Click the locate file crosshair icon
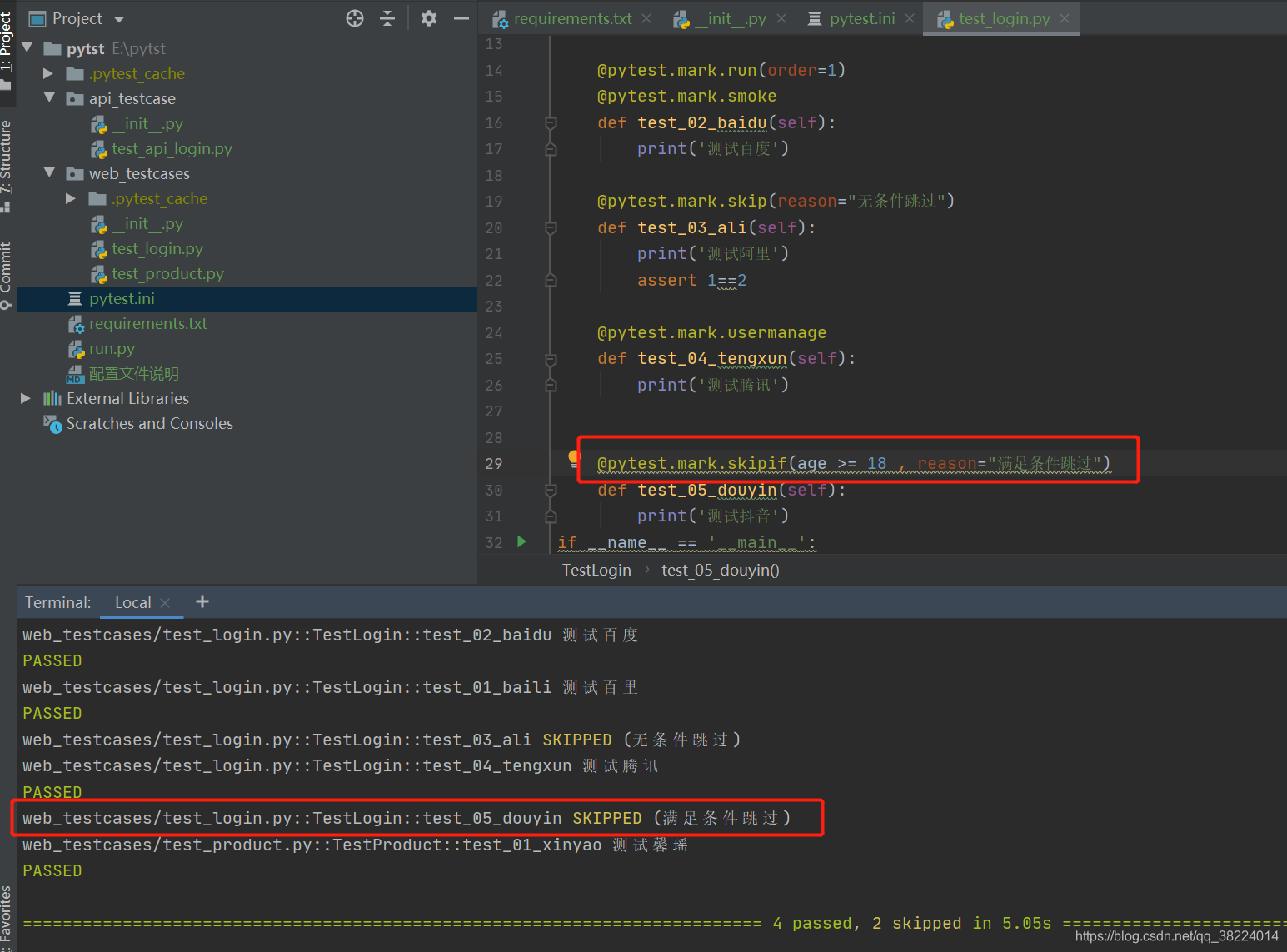Screen dimensions: 1287x952 pyautogui.click(x=355, y=18)
